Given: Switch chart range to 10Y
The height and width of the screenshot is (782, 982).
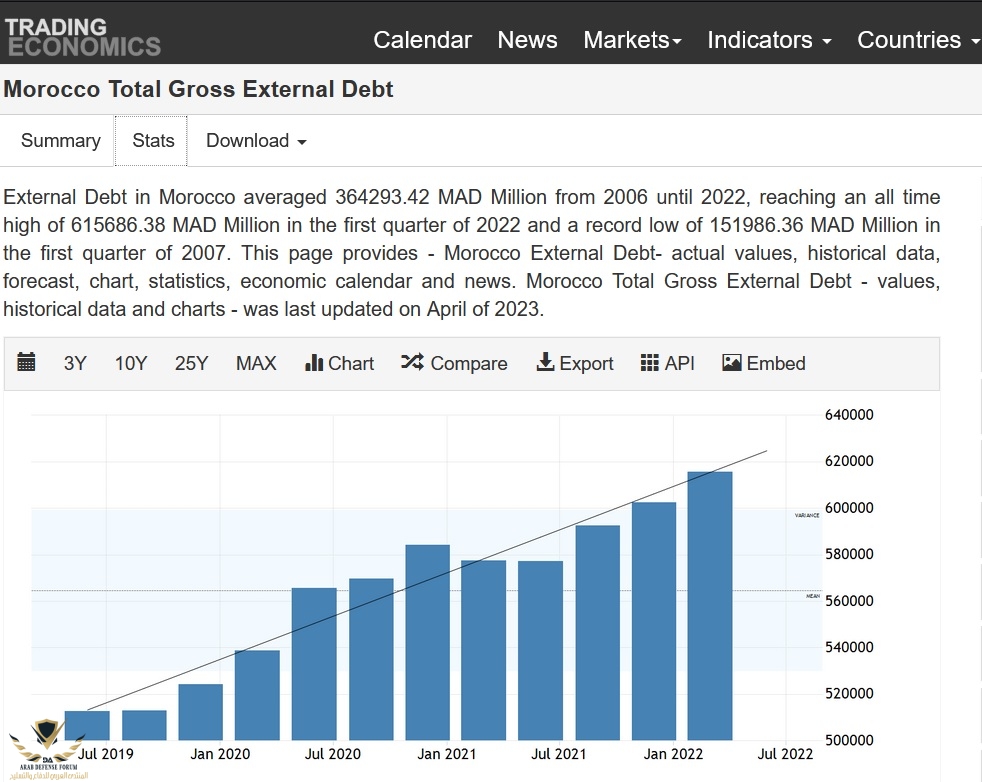Looking at the screenshot, I should 131,364.
